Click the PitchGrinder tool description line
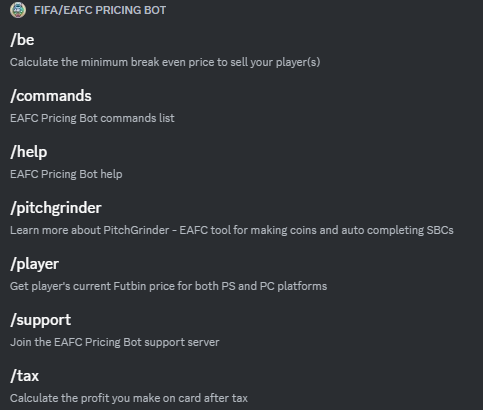483x410 pixels. [232, 230]
